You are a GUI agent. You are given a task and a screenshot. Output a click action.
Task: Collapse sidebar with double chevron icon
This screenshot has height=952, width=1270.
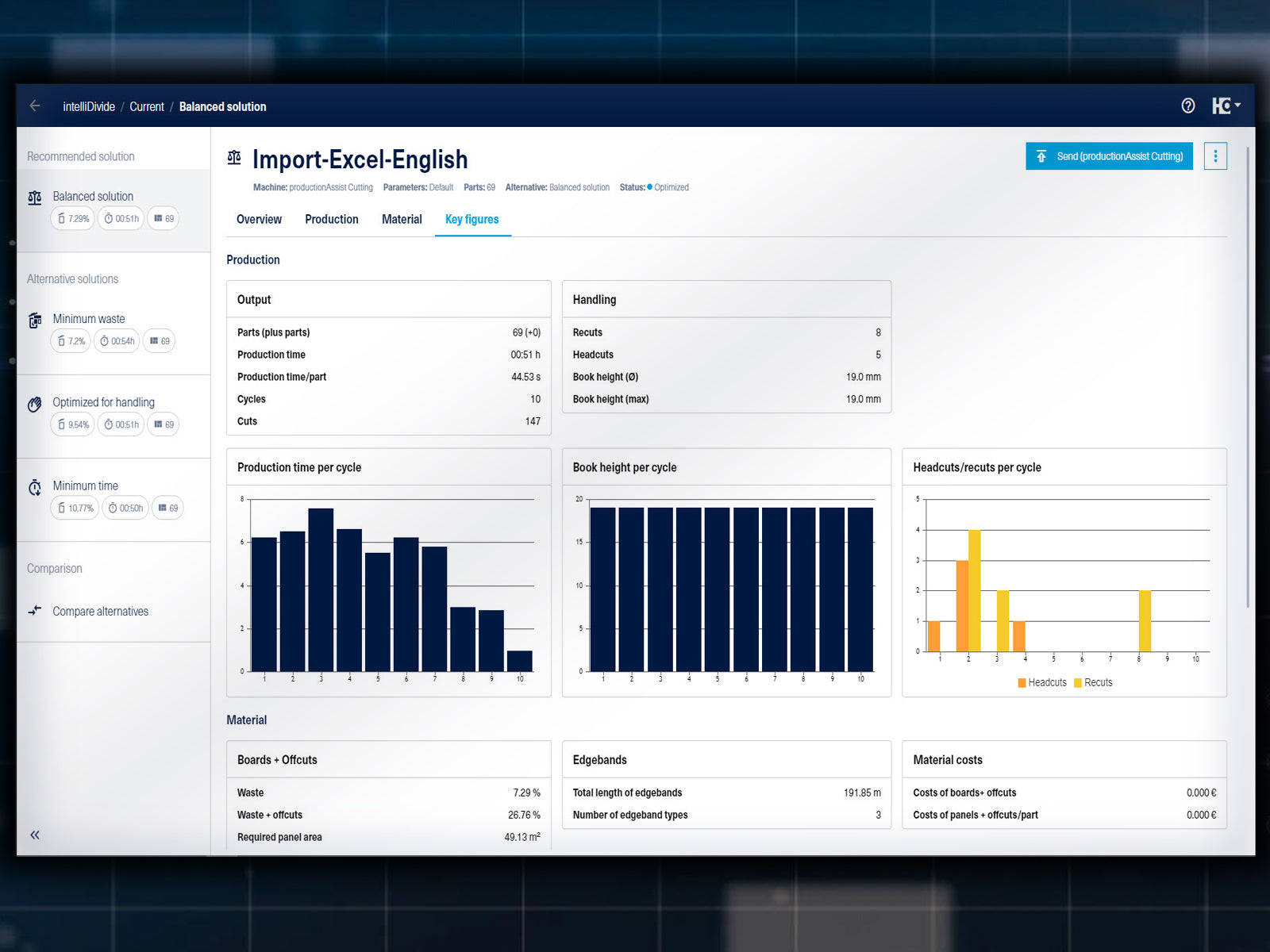35,835
